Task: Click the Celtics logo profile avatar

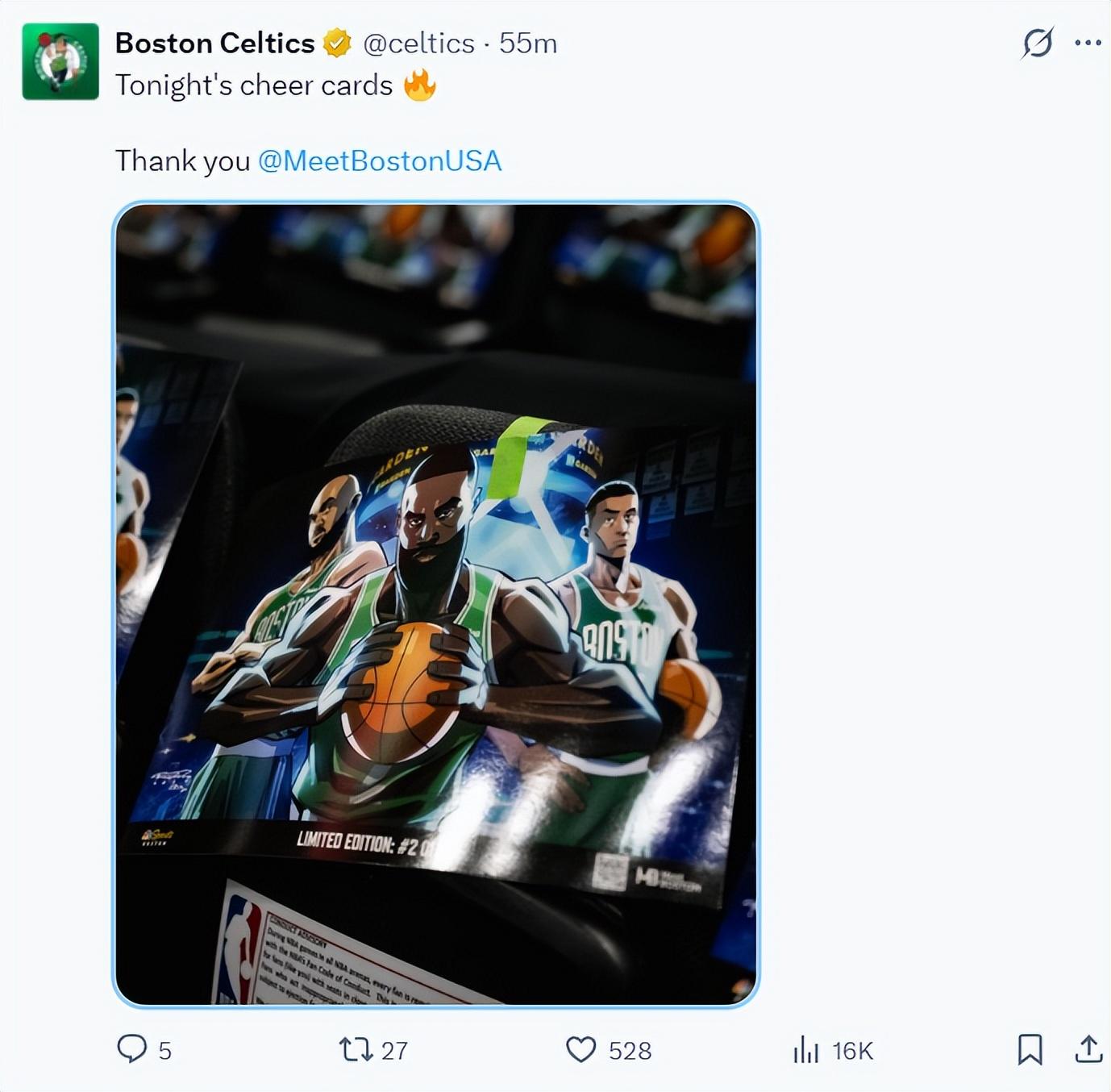Action: click(60, 61)
